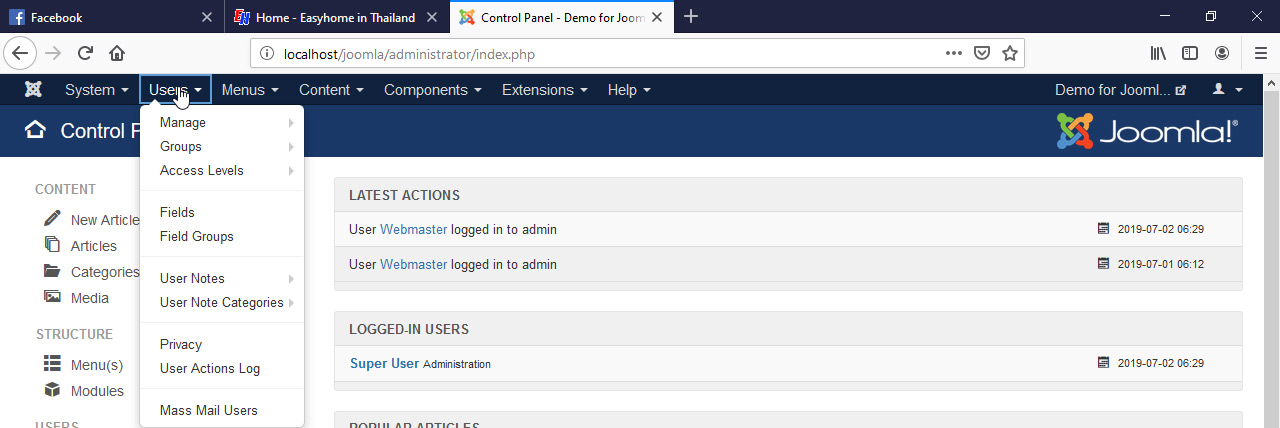This screenshot has height=428, width=1280.
Task: Open the page actions three-dot menu
Action: (953, 53)
